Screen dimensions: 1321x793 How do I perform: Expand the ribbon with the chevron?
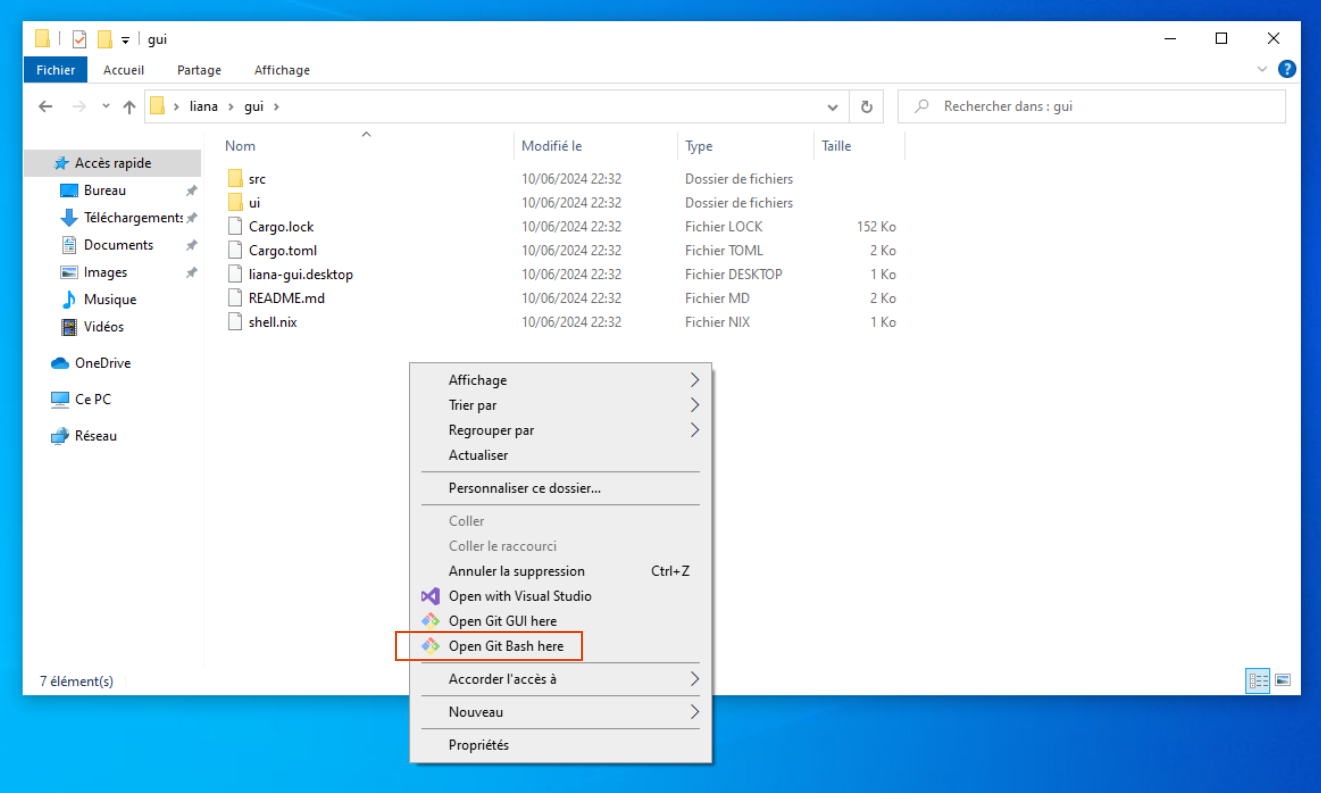[1262, 69]
